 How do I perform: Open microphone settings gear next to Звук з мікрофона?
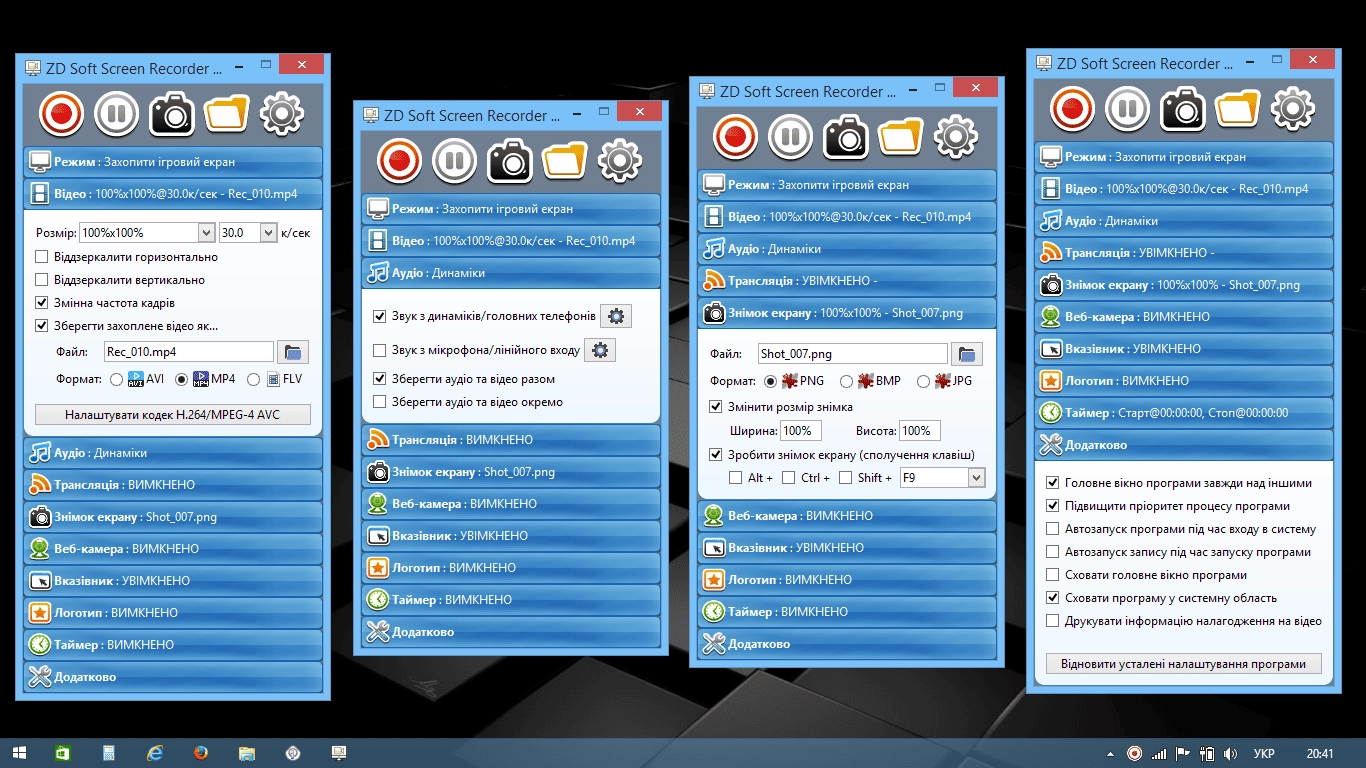point(600,350)
